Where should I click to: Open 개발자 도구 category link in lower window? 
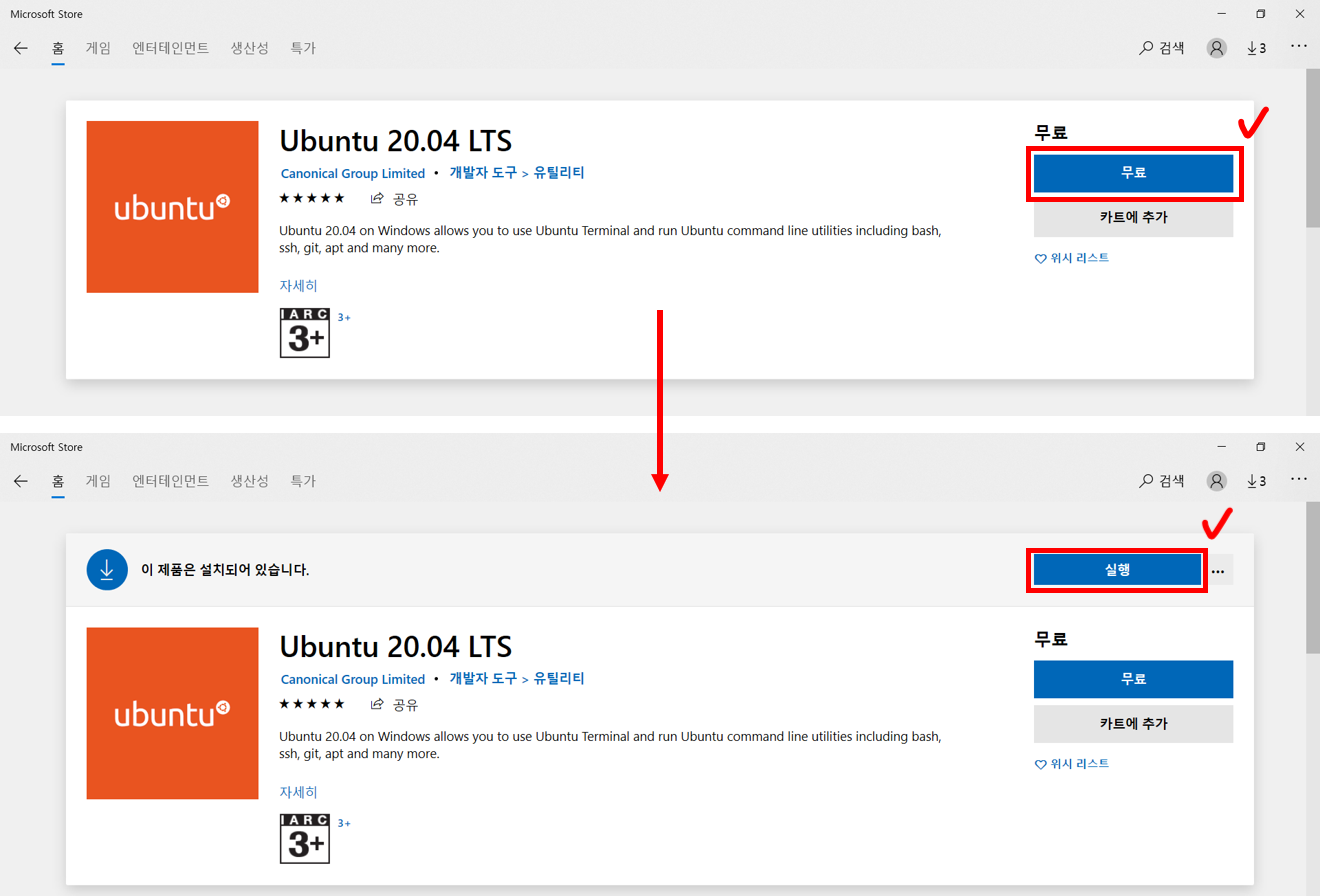coord(483,679)
